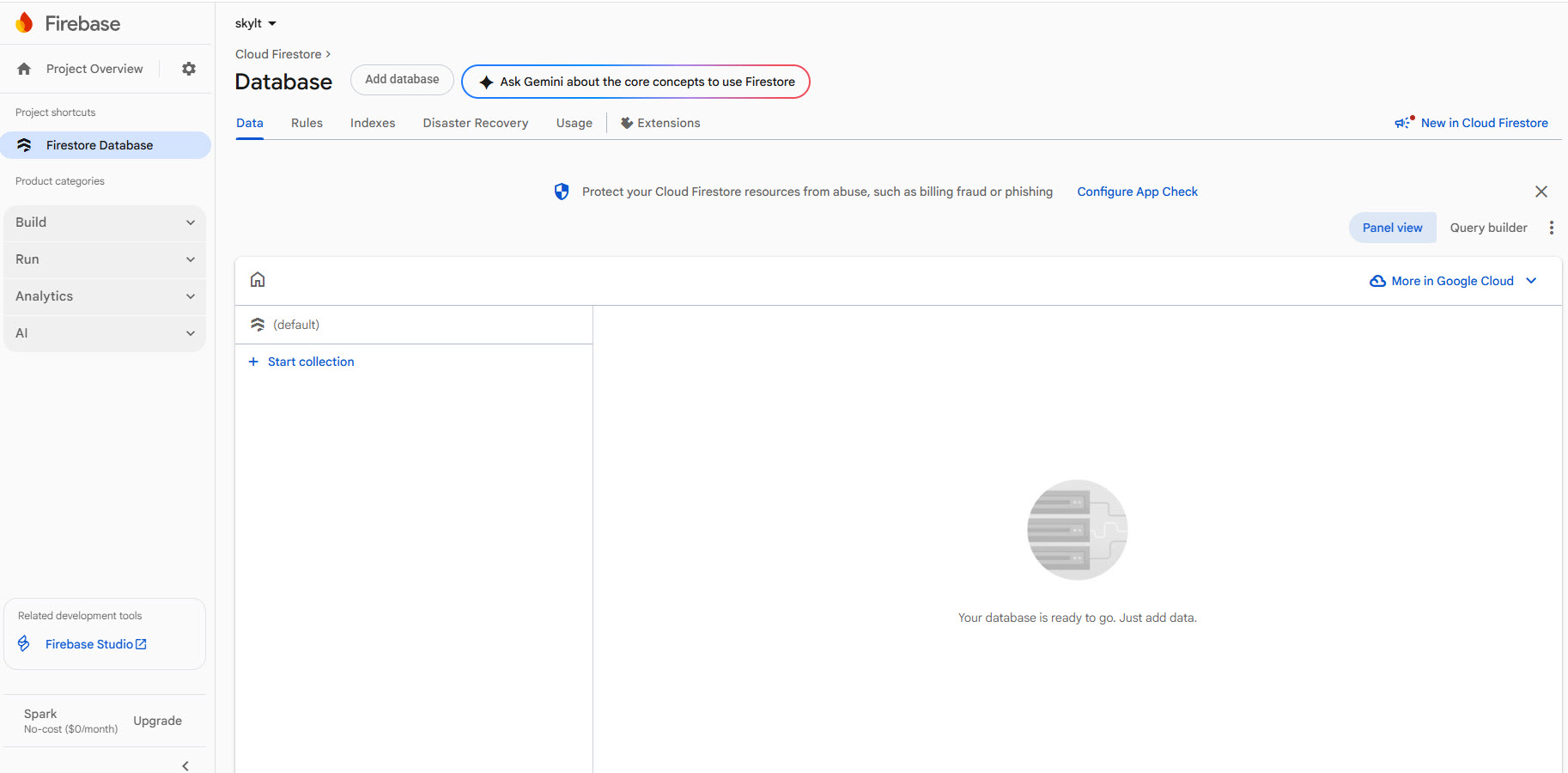Switch to the Rules tab
1568x773 pixels.
[307, 123]
